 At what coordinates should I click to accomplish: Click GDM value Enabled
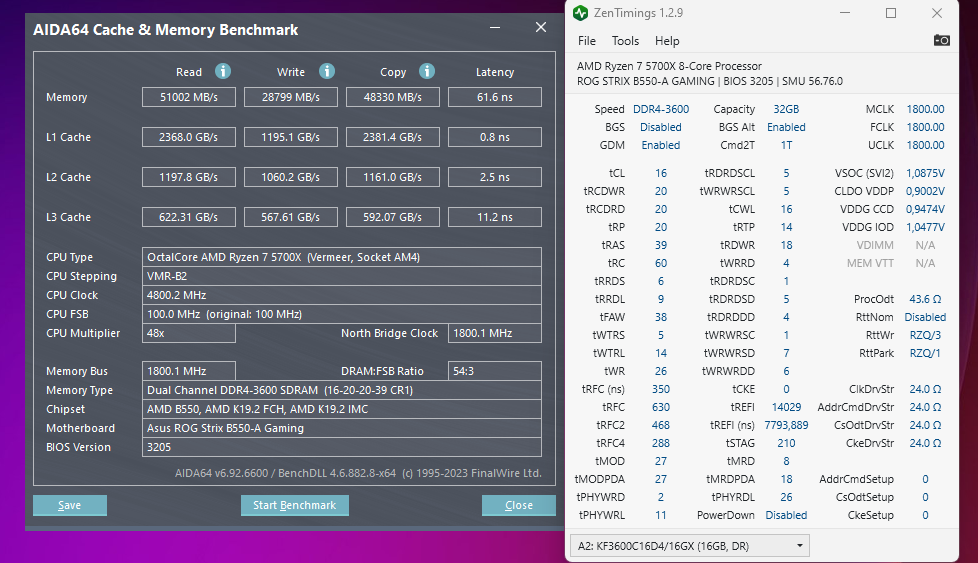pyautogui.click(x=661, y=145)
